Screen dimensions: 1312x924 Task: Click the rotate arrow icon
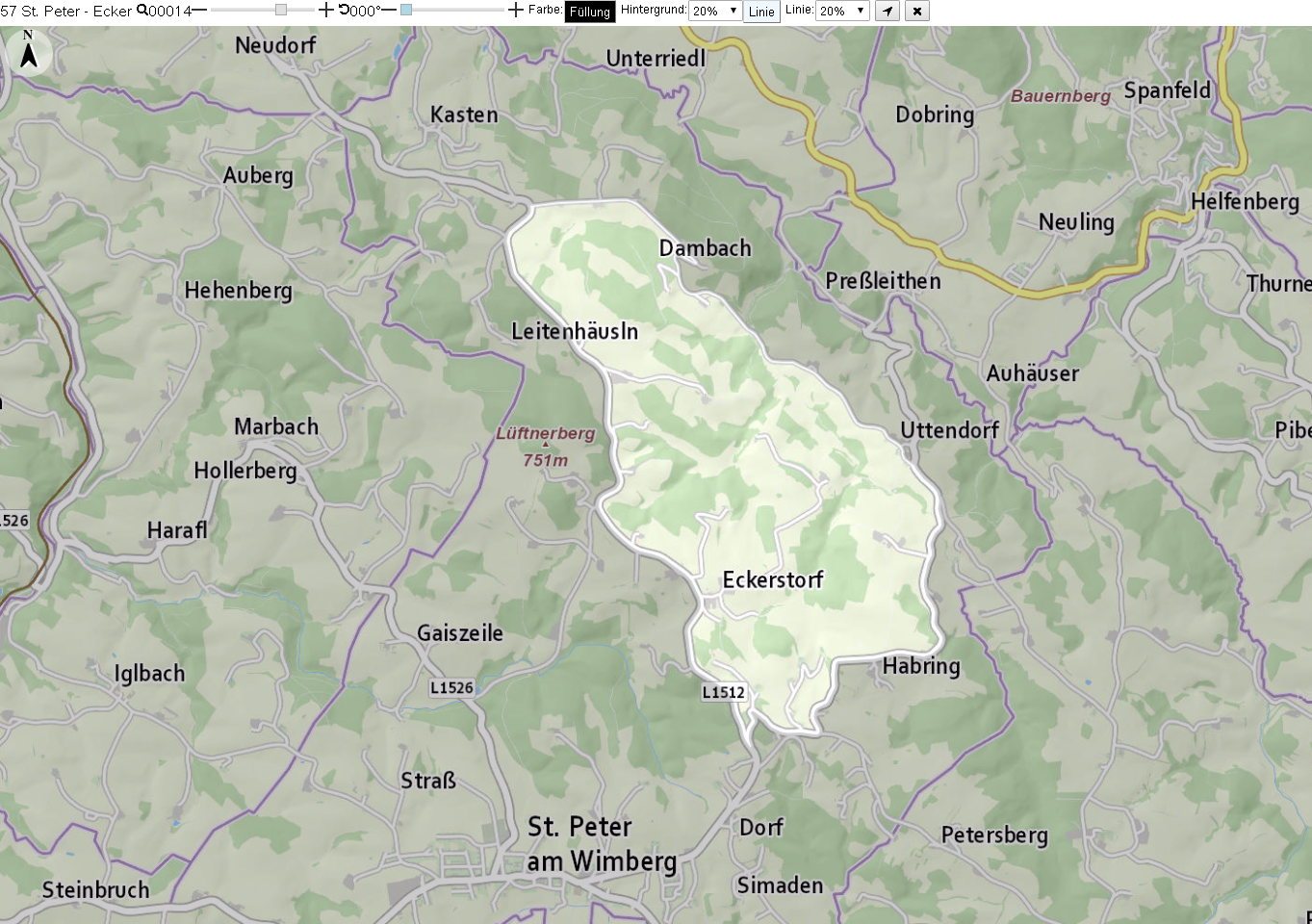click(x=344, y=11)
